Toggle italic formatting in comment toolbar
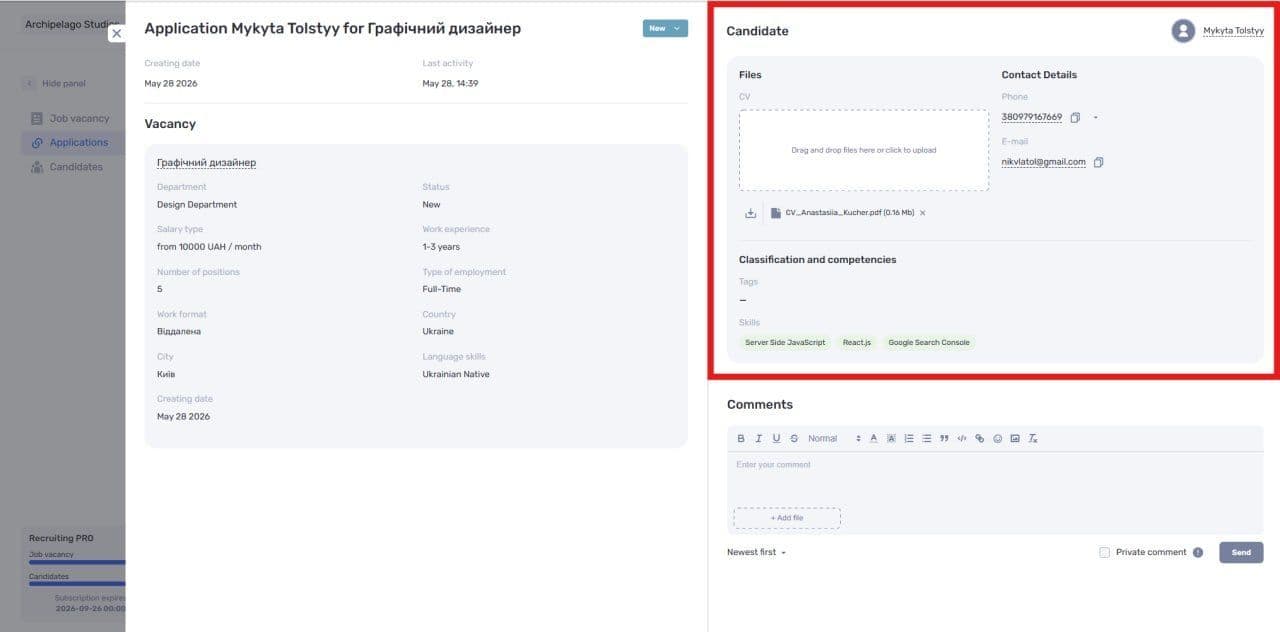 point(759,438)
